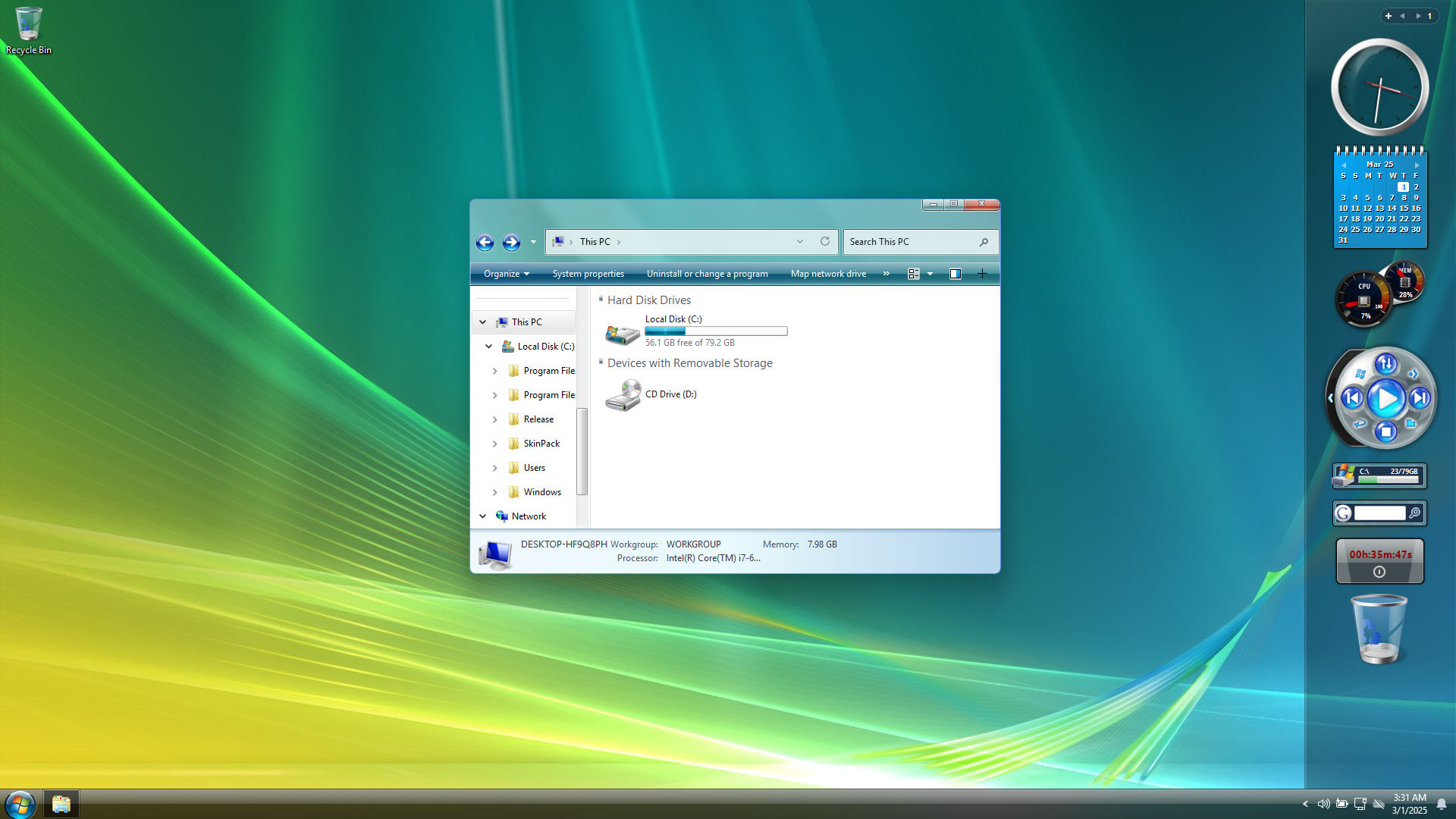Click the shutdown timer power icon
Image resolution: width=1456 pixels, height=819 pixels.
[x=1379, y=573]
